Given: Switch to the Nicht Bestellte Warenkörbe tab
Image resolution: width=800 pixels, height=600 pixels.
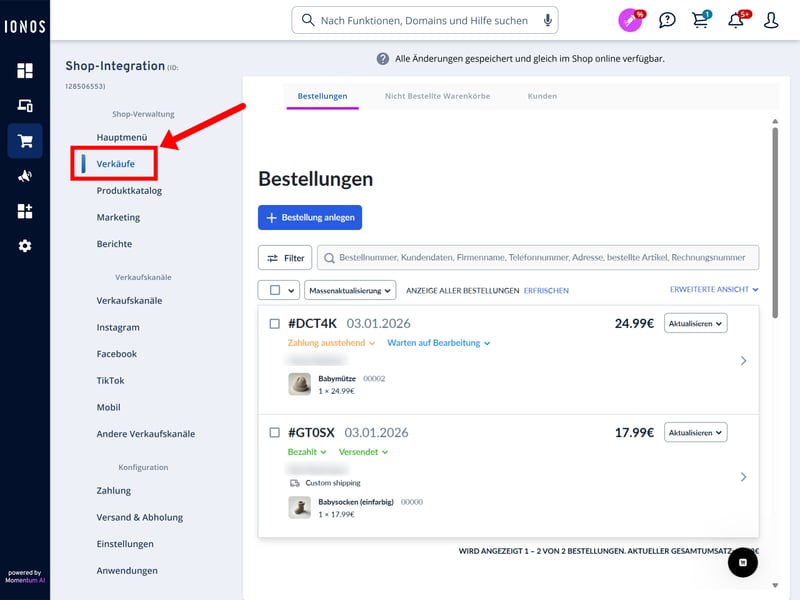Looking at the screenshot, I should click(x=437, y=96).
